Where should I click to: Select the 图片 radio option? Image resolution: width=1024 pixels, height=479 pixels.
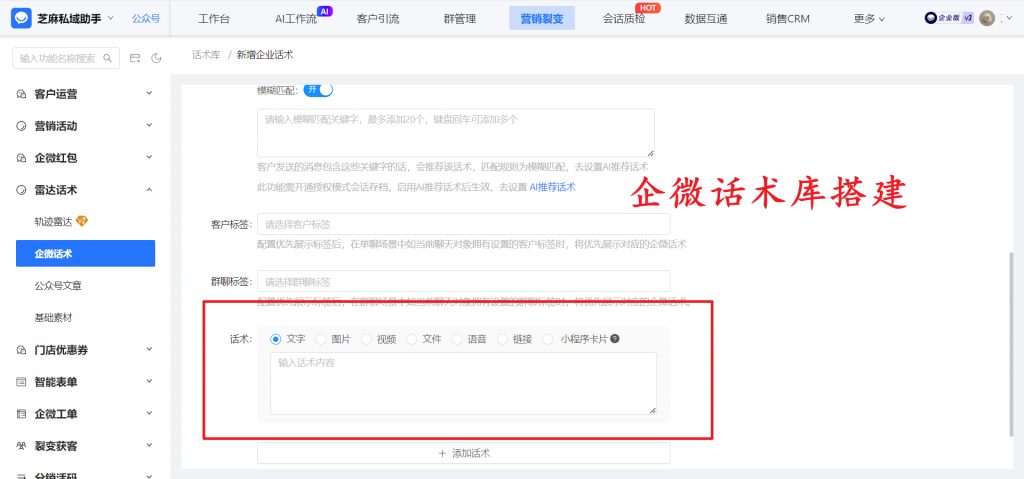click(321, 339)
